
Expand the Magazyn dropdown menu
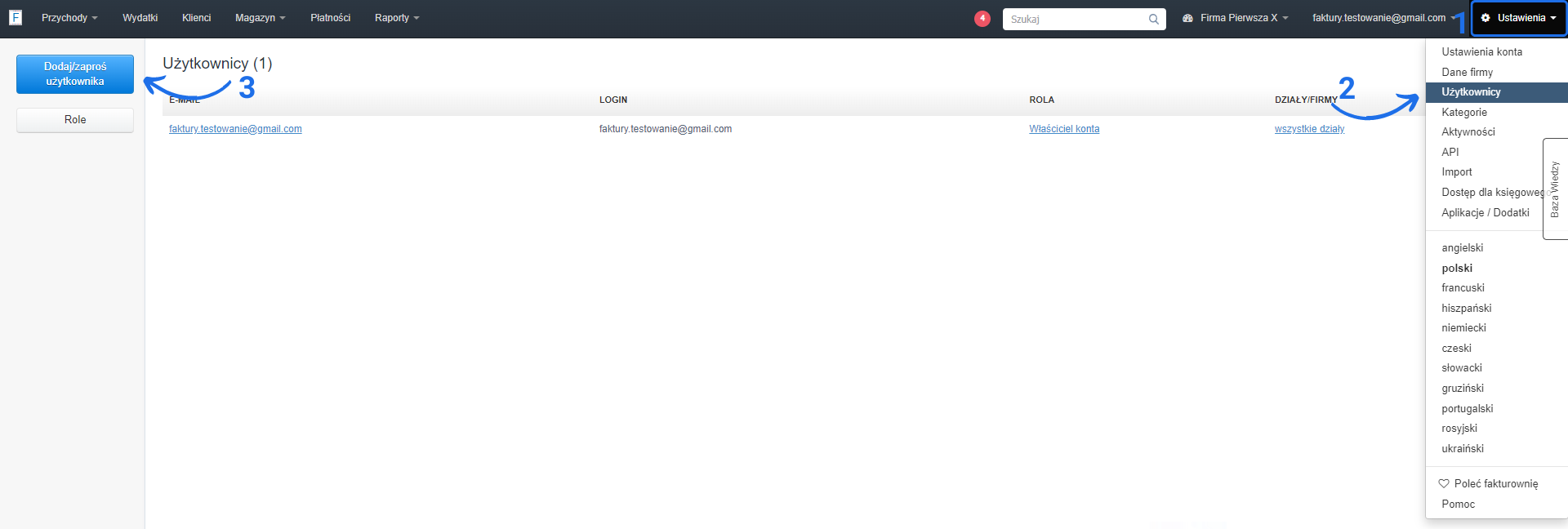(x=260, y=18)
